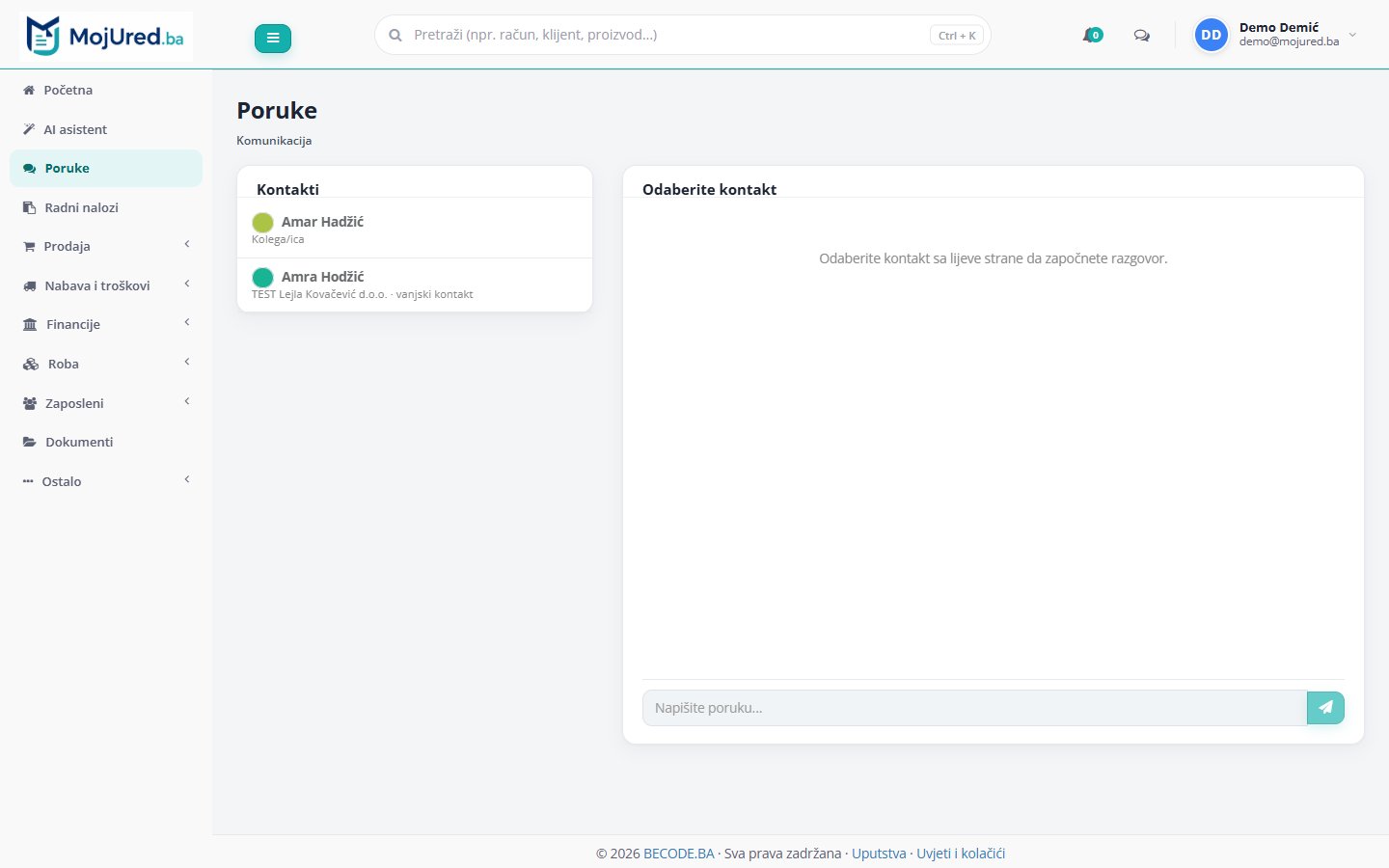
Task: Click Amra Hodžić's teal avatar circle
Action: 262,278
